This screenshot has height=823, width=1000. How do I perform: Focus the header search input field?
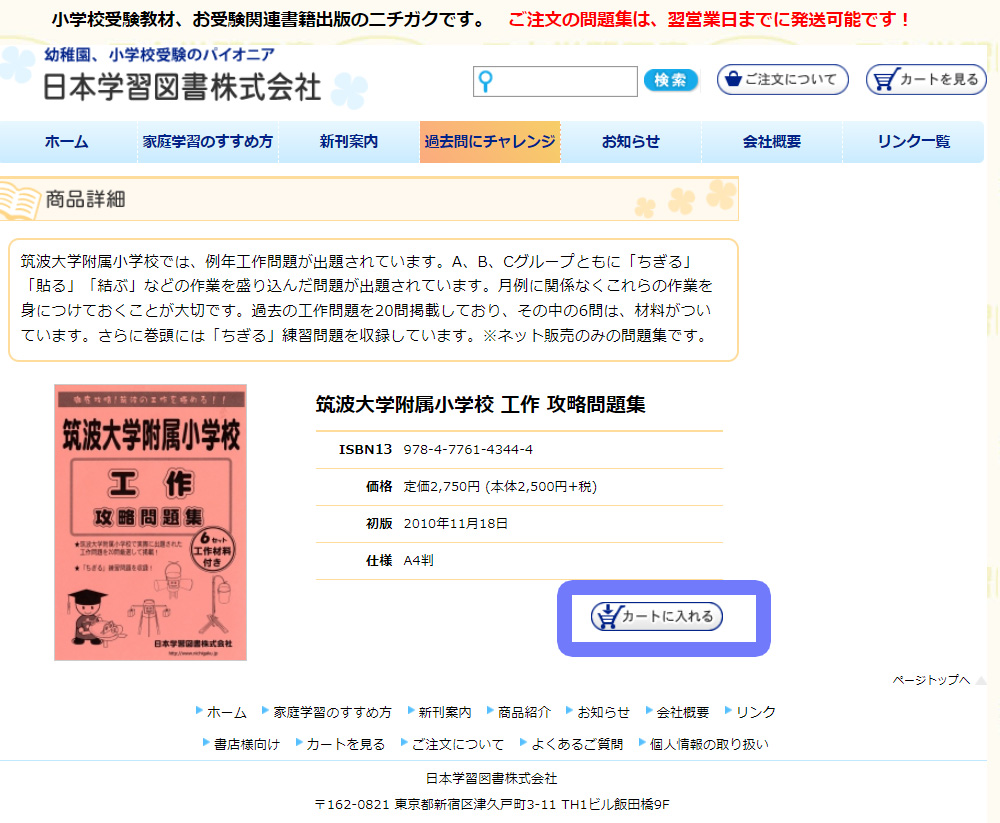tap(555, 81)
